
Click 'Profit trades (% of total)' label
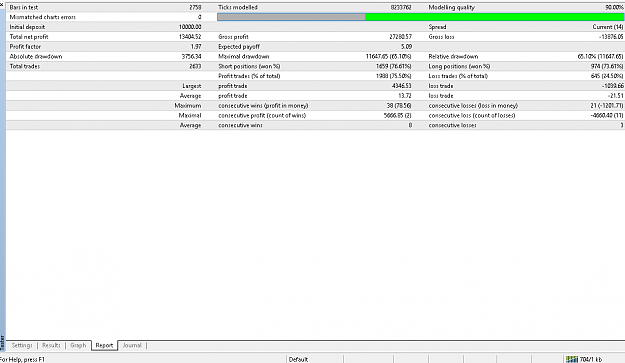coord(249,76)
